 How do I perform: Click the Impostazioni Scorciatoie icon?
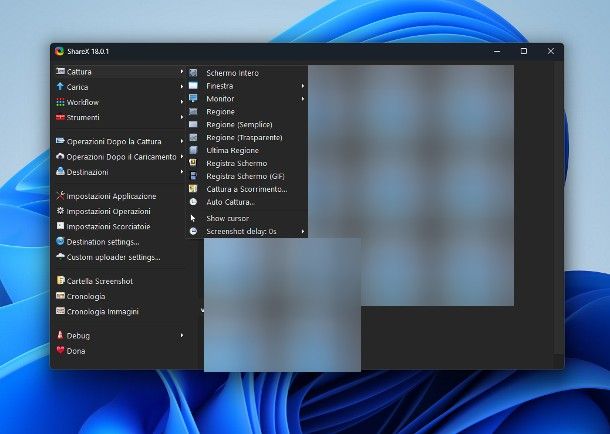tap(60, 226)
